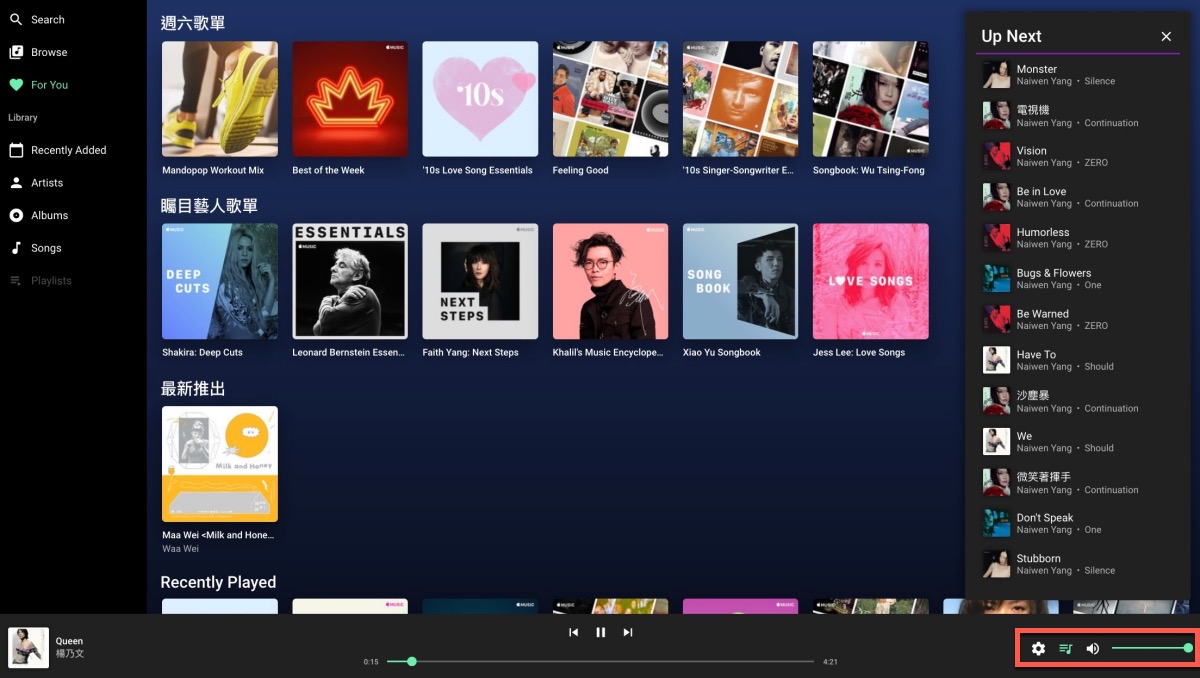Play We in the Up Next list
This screenshot has height=678, width=1200.
[x=1078, y=442]
